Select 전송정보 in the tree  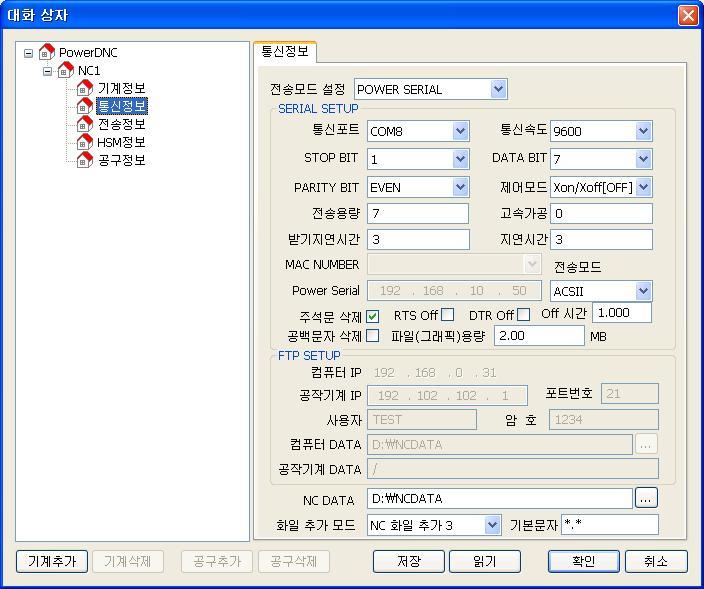(122, 124)
